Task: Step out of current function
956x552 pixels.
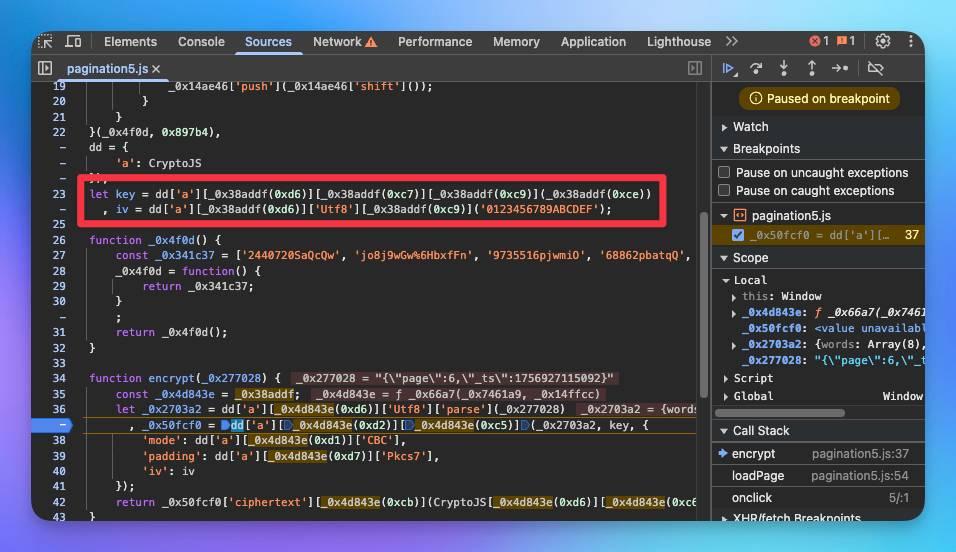Action: pos(812,68)
